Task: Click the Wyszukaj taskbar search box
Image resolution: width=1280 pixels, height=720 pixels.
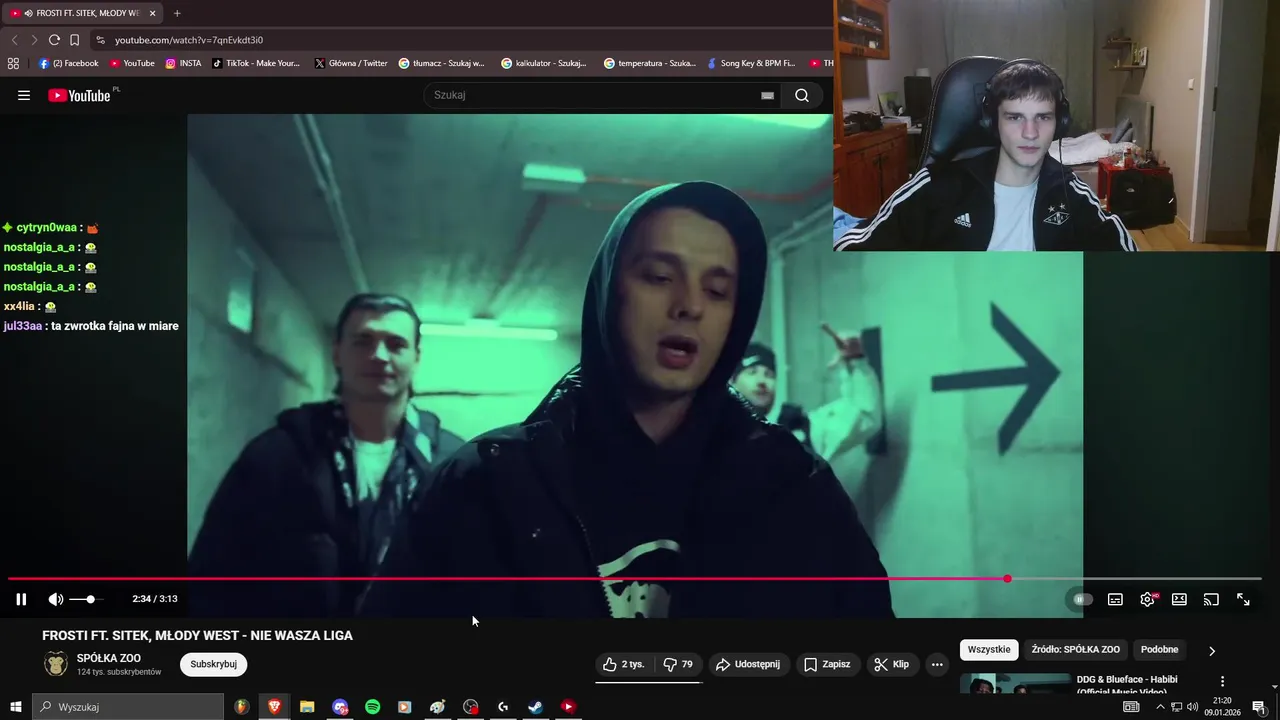Action: (x=128, y=707)
